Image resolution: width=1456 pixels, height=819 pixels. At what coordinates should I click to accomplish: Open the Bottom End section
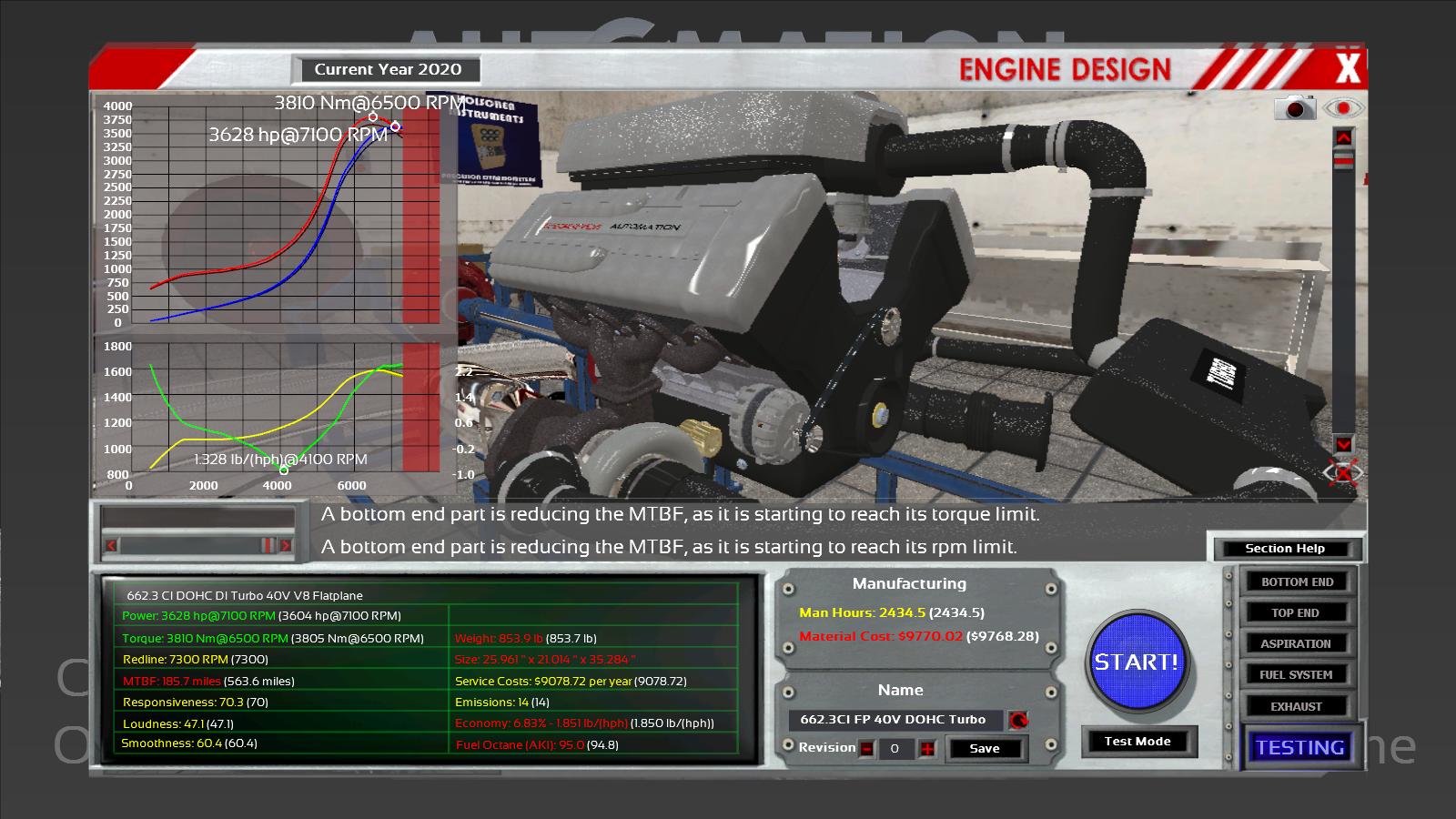click(x=1297, y=581)
